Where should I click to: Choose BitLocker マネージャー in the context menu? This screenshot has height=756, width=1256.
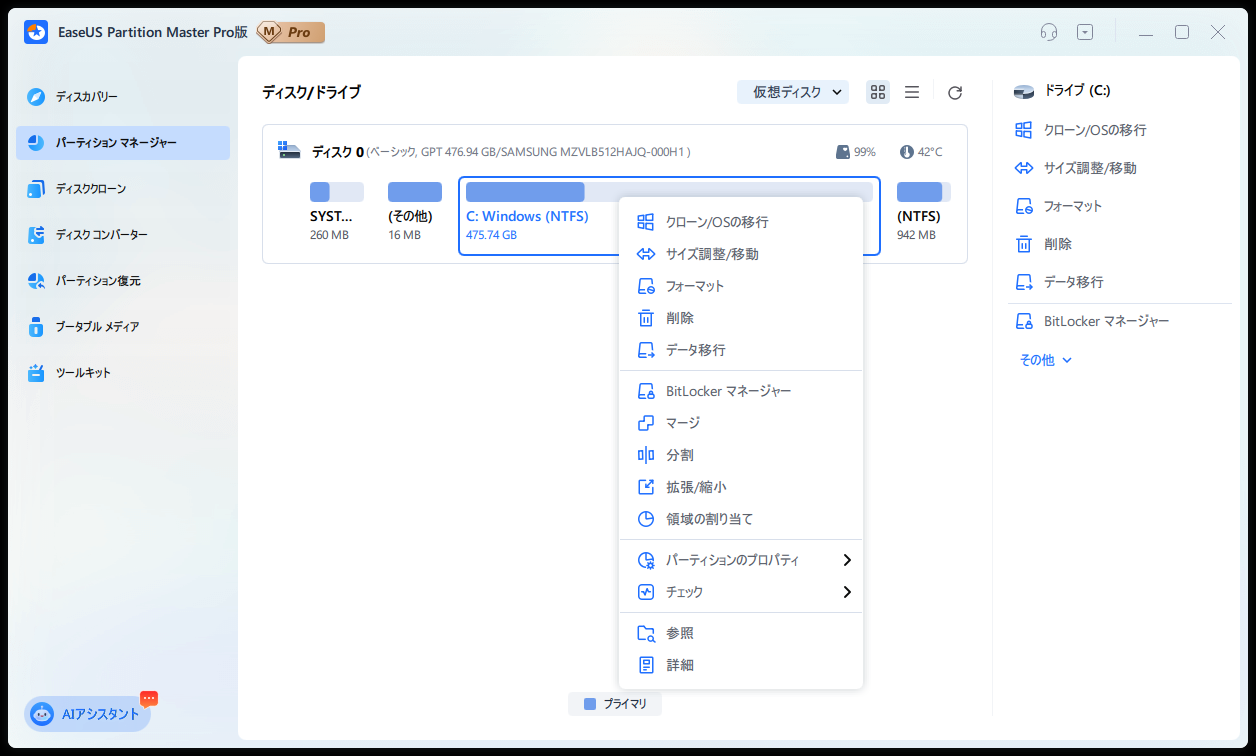pyautogui.click(x=741, y=391)
